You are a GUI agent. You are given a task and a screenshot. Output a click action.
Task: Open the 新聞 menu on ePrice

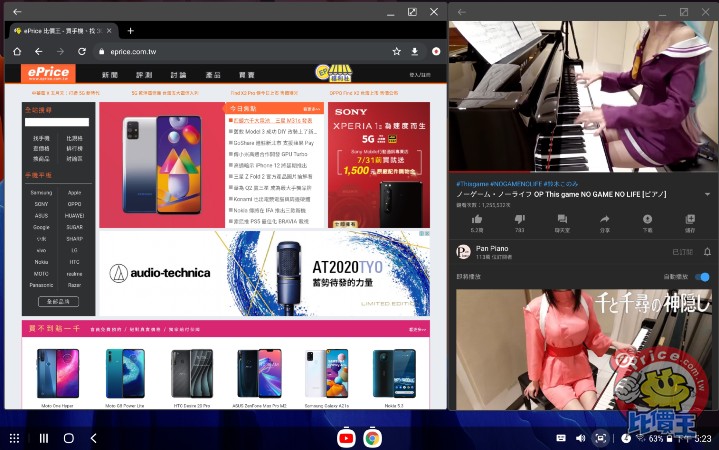coord(110,75)
